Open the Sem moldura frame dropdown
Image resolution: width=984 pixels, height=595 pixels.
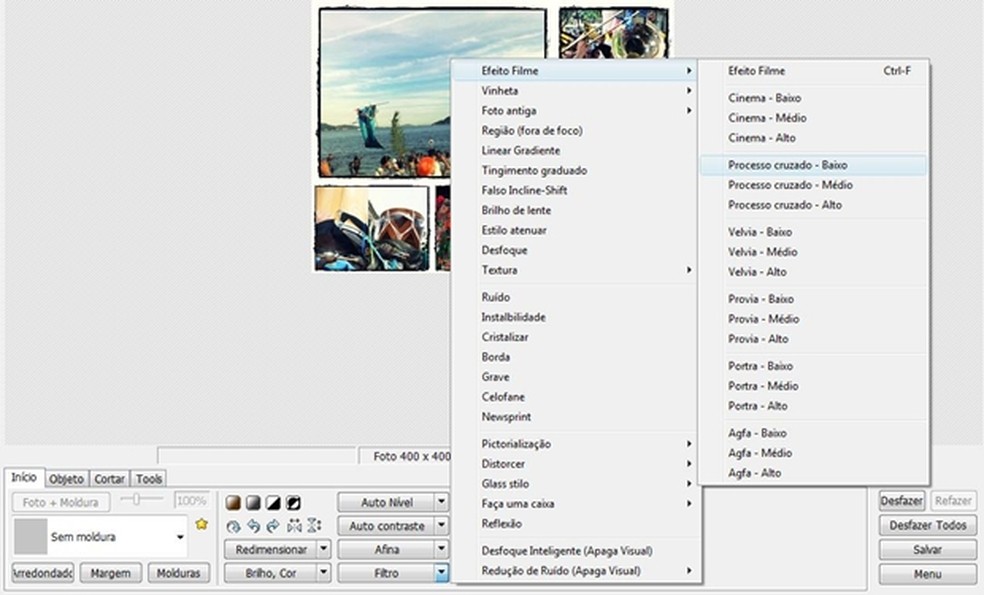tap(180, 537)
